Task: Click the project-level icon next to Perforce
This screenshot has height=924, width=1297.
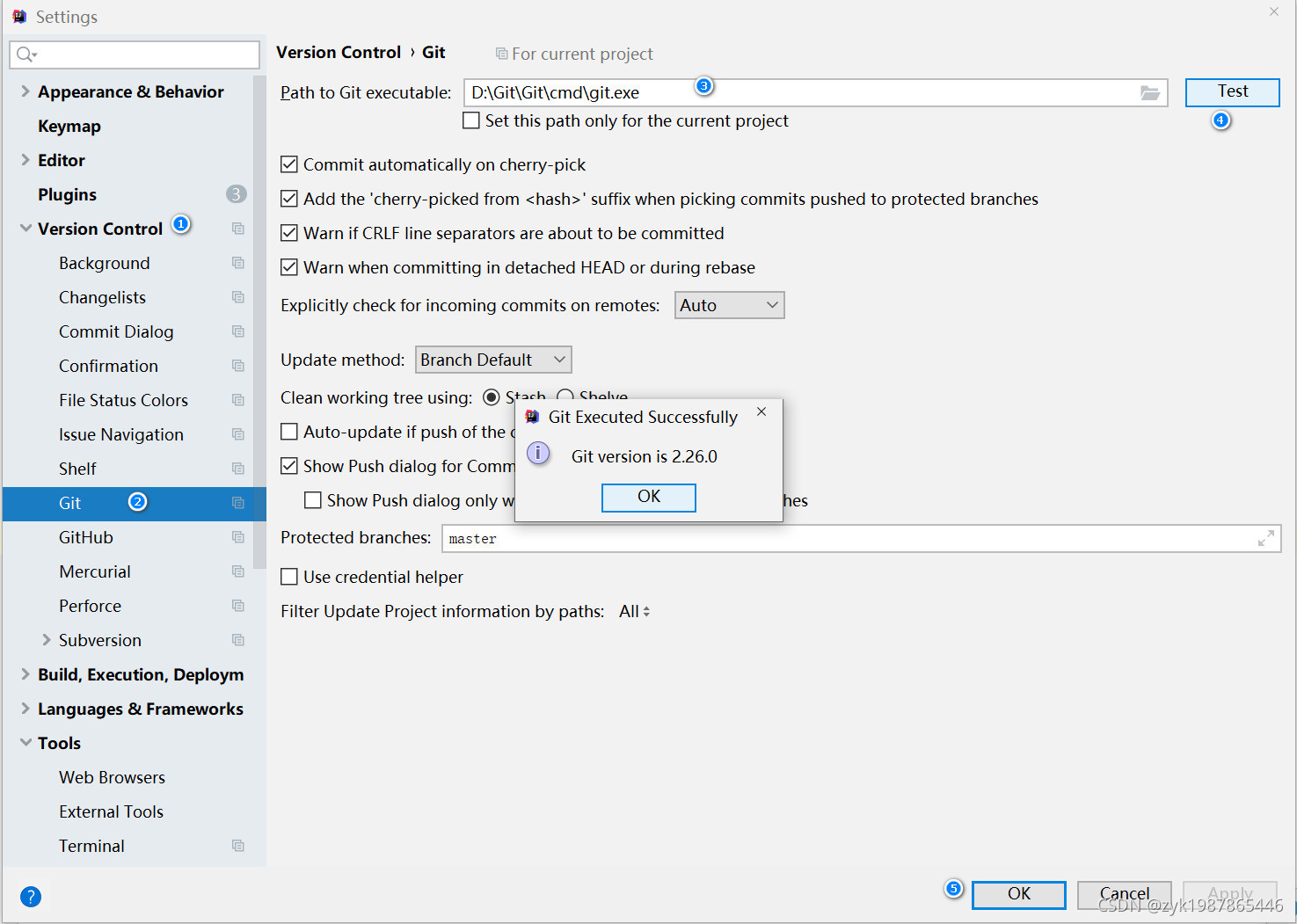Action: pos(238,606)
